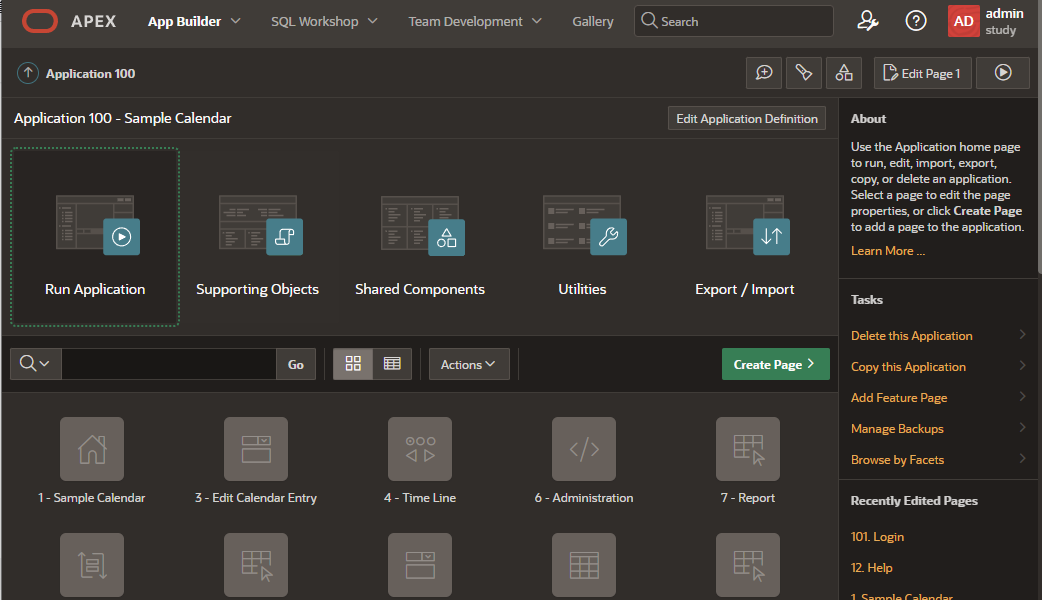This screenshot has width=1042, height=600.
Task: Click Delete this Application link
Action: click(x=912, y=336)
